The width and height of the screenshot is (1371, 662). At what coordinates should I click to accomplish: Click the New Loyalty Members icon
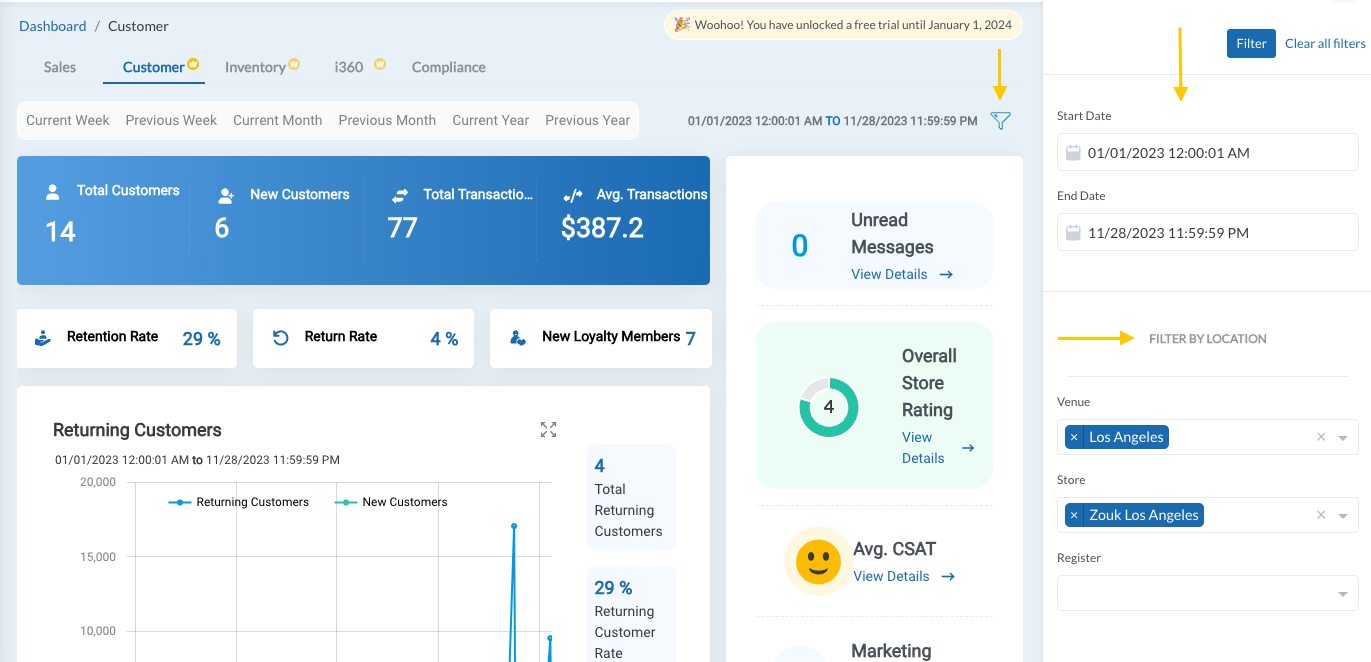coord(518,338)
